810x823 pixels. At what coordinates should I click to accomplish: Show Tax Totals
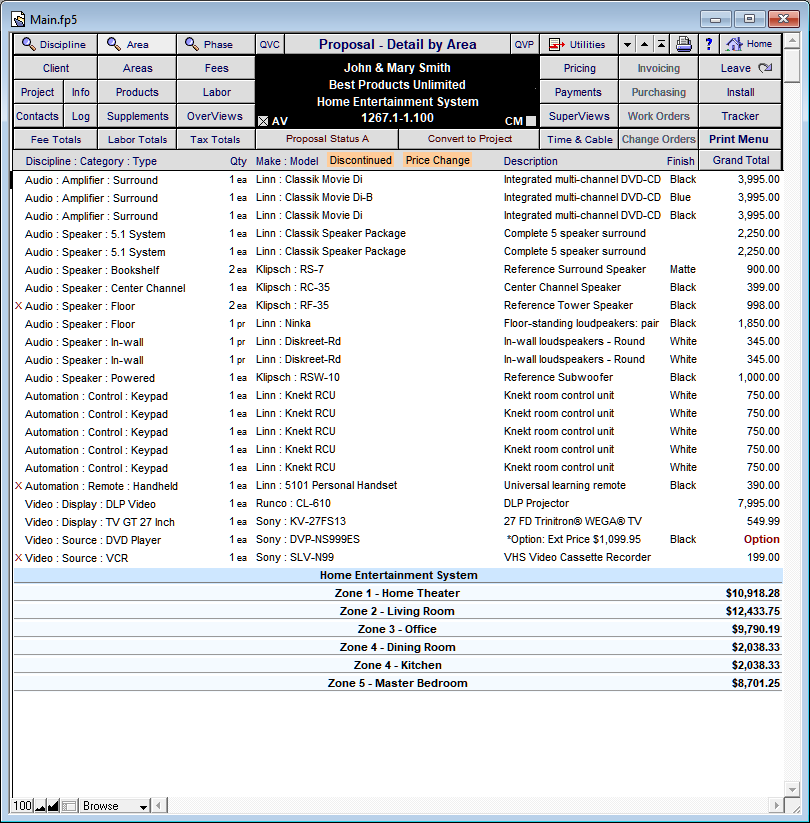215,139
